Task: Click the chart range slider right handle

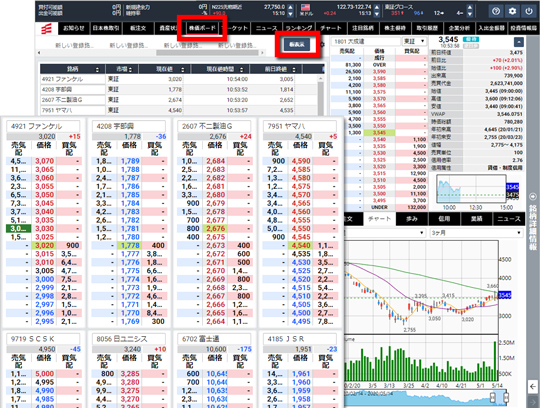Action: click(x=506, y=397)
